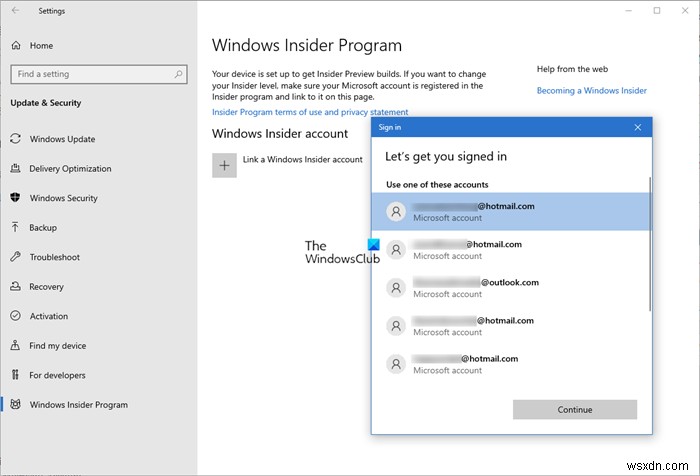The width and height of the screenshot is (700, 476).
Task: Select the Windows Security shield icon
Action: pos(16,197)
